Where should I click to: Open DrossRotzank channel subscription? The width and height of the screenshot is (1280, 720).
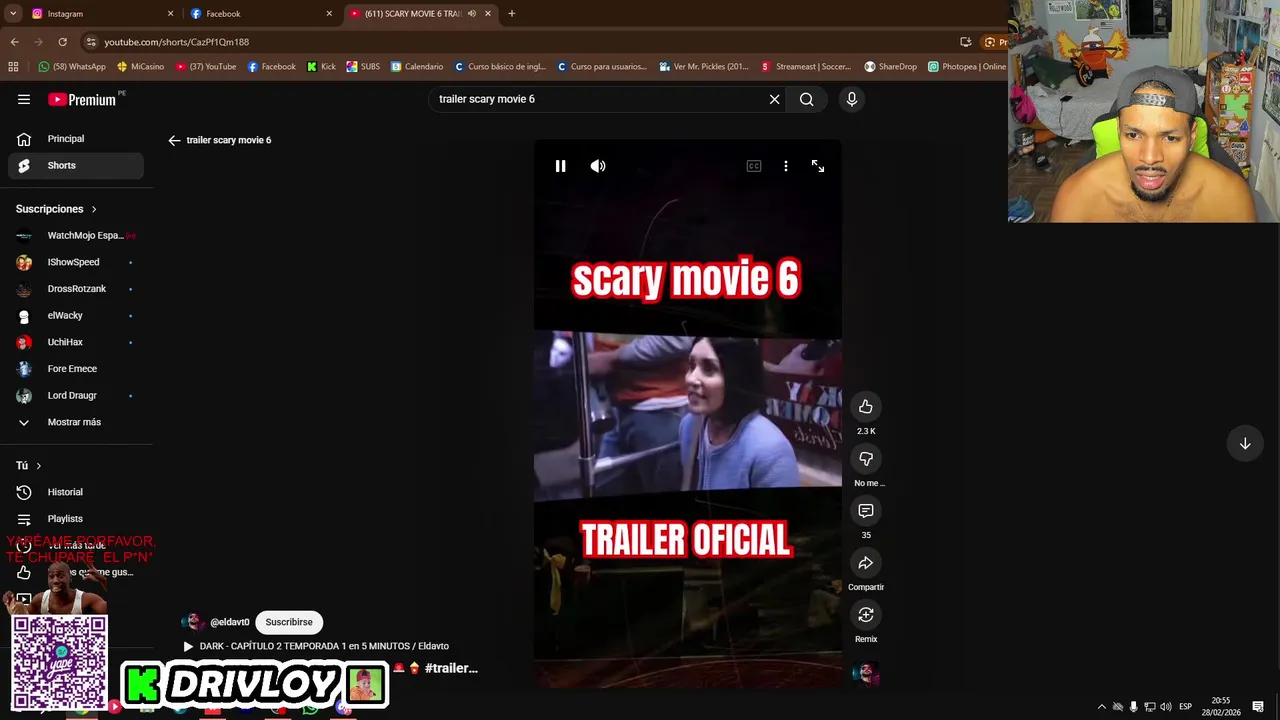tap(76, 289)
